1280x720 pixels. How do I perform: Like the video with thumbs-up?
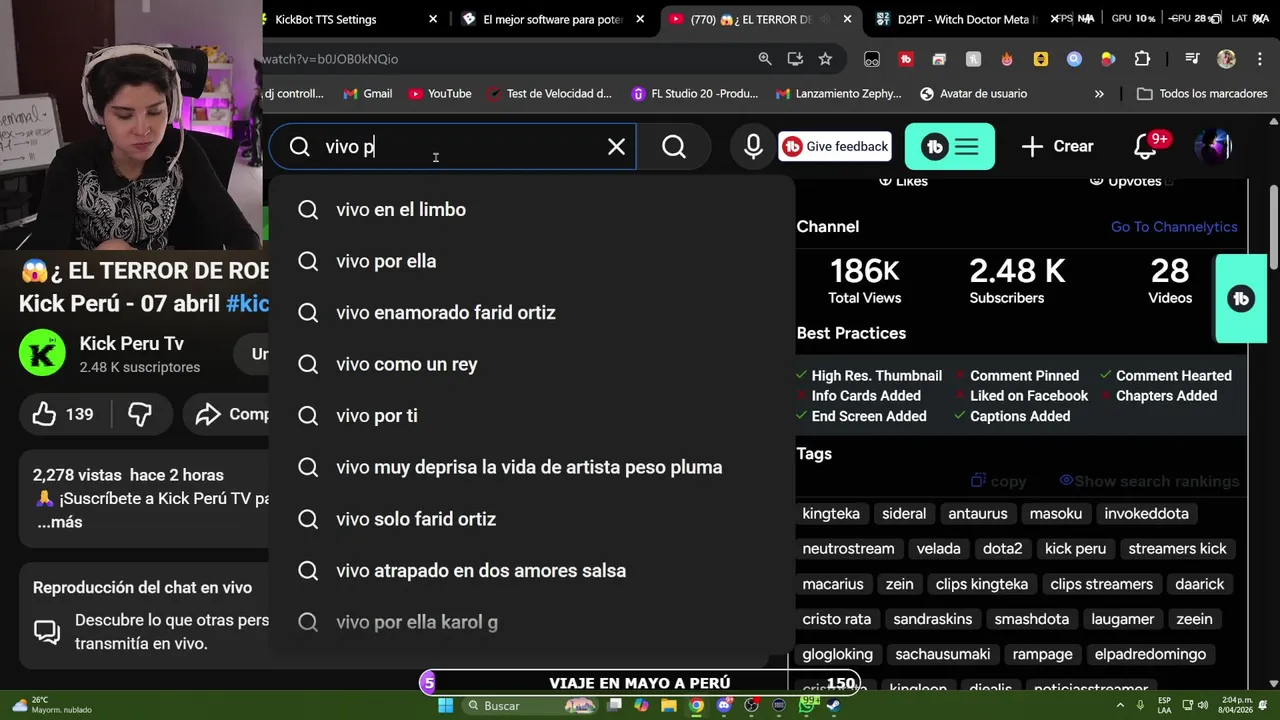(63, 414)
